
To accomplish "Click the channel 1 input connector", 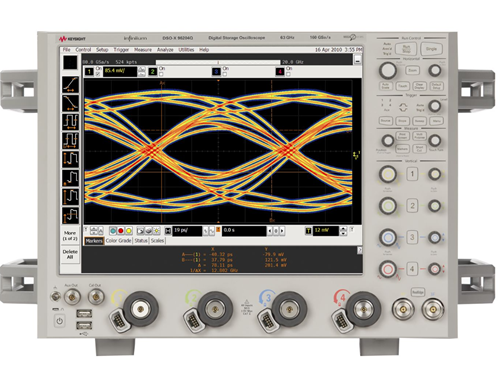I will pos(141,309).
